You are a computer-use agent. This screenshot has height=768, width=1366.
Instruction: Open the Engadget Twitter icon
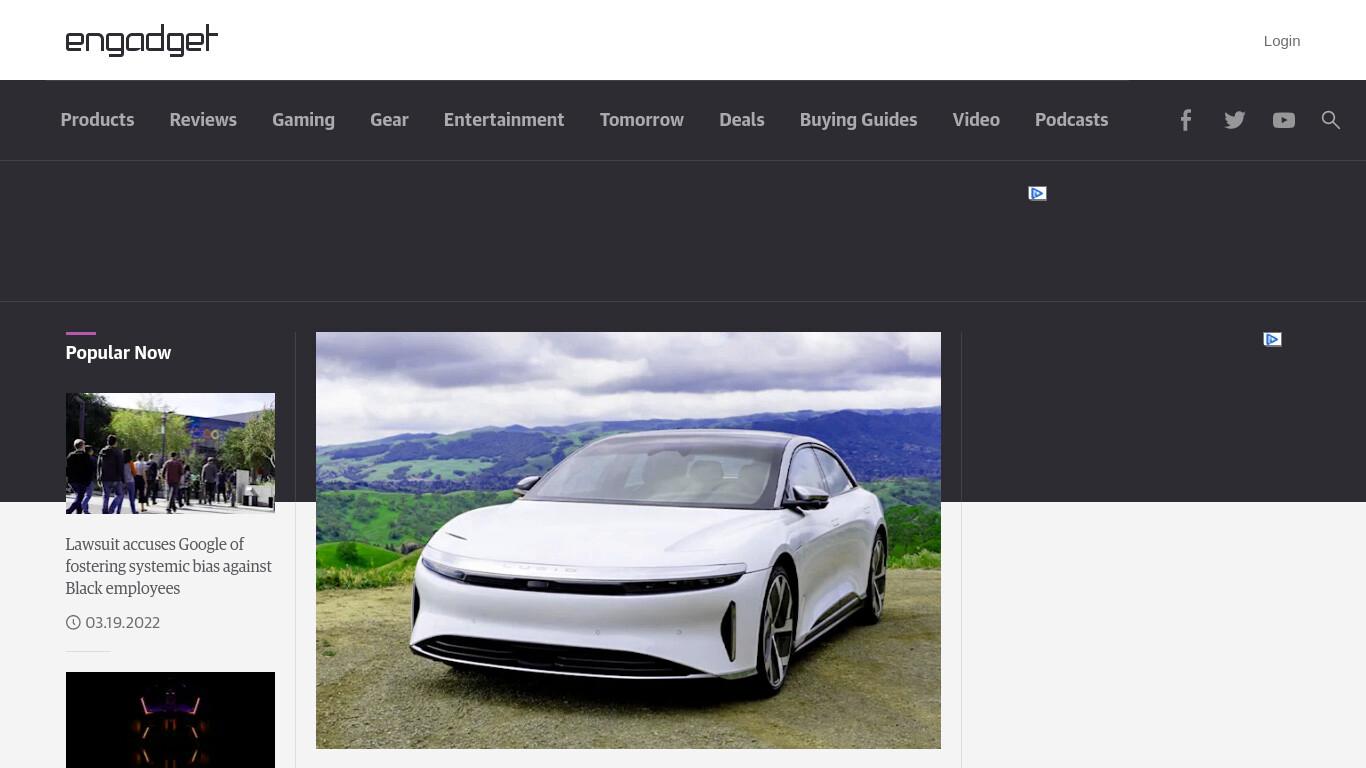(x=1235, y=120)
